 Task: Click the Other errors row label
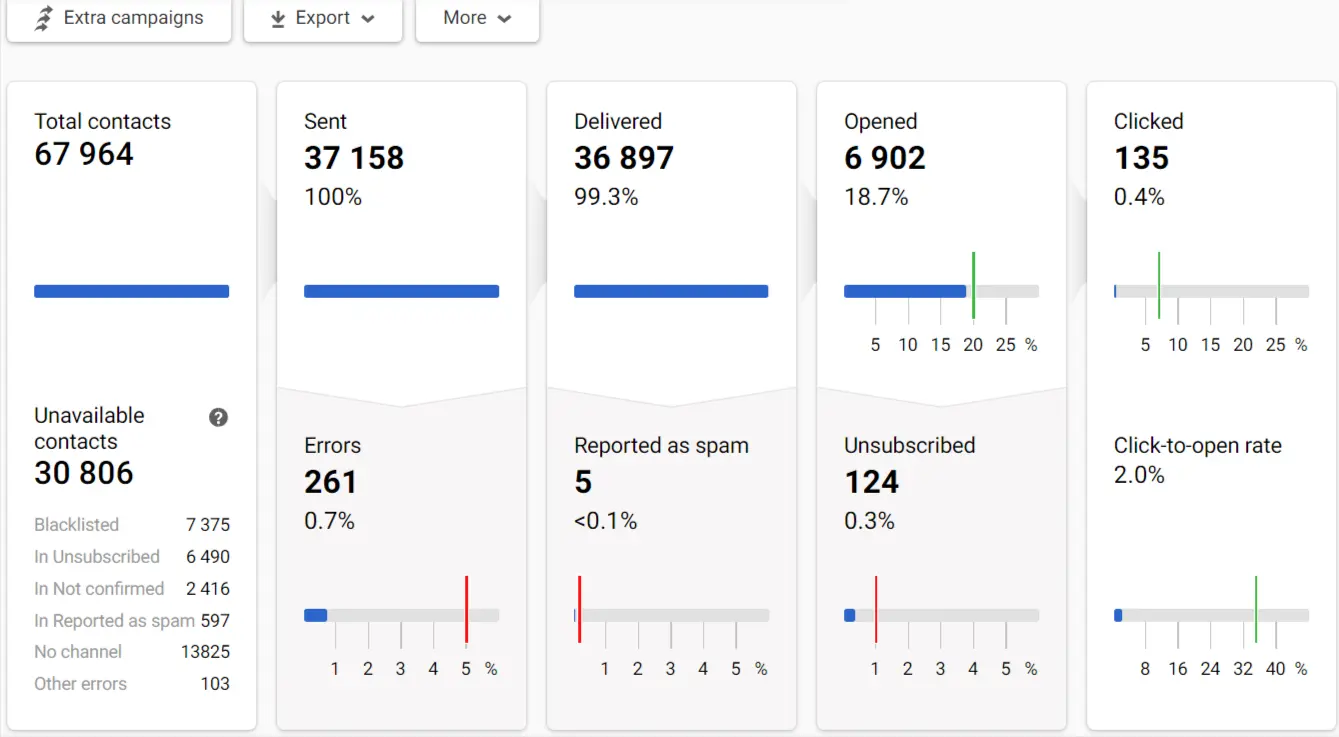(x=80, y=683)
